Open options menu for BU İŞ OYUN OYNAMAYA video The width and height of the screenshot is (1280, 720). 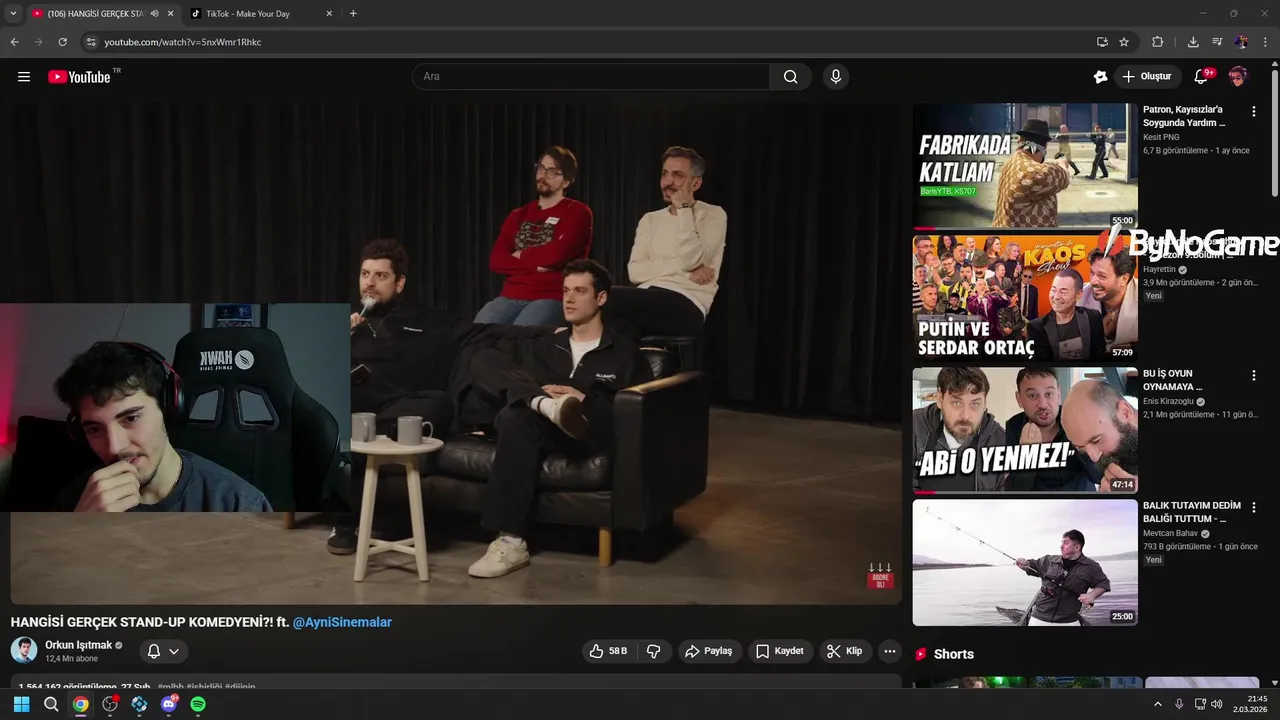click(1254, 376)
